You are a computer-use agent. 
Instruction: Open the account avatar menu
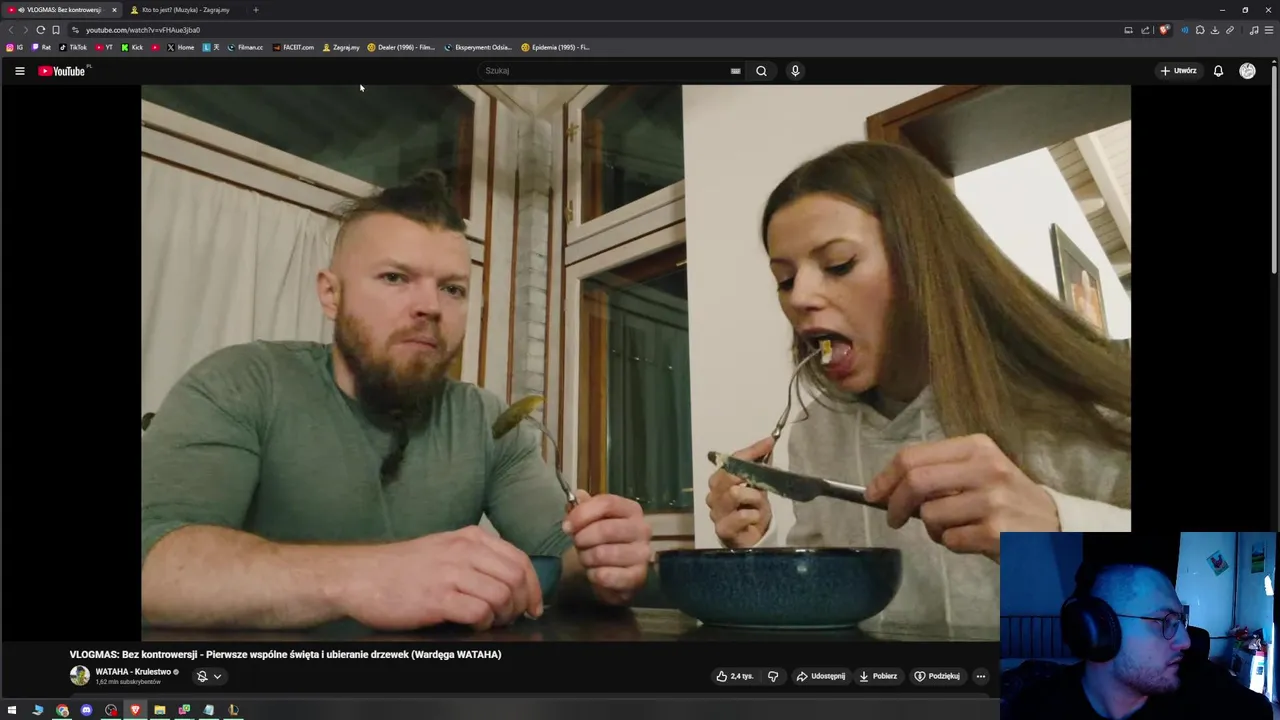[1247, 71]
